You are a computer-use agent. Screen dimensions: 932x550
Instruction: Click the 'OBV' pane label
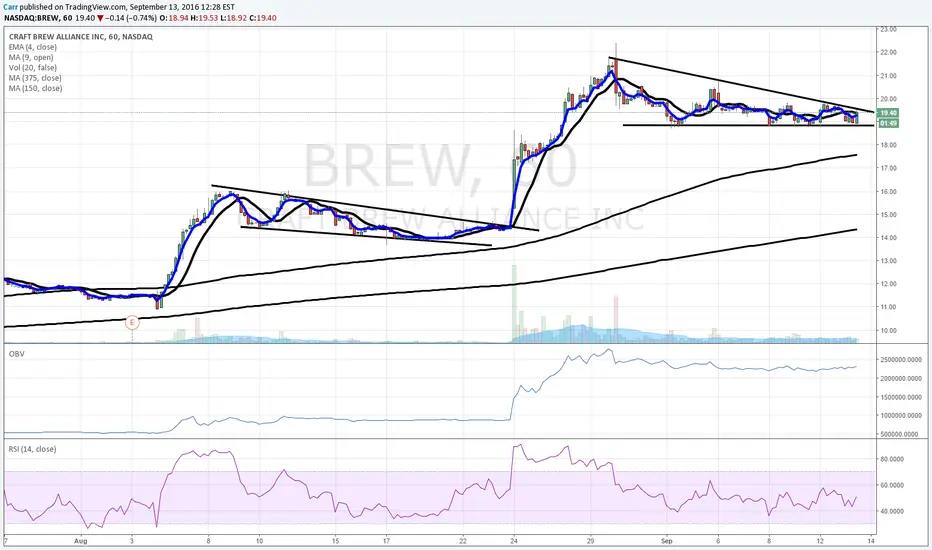(x=16, y=354)
